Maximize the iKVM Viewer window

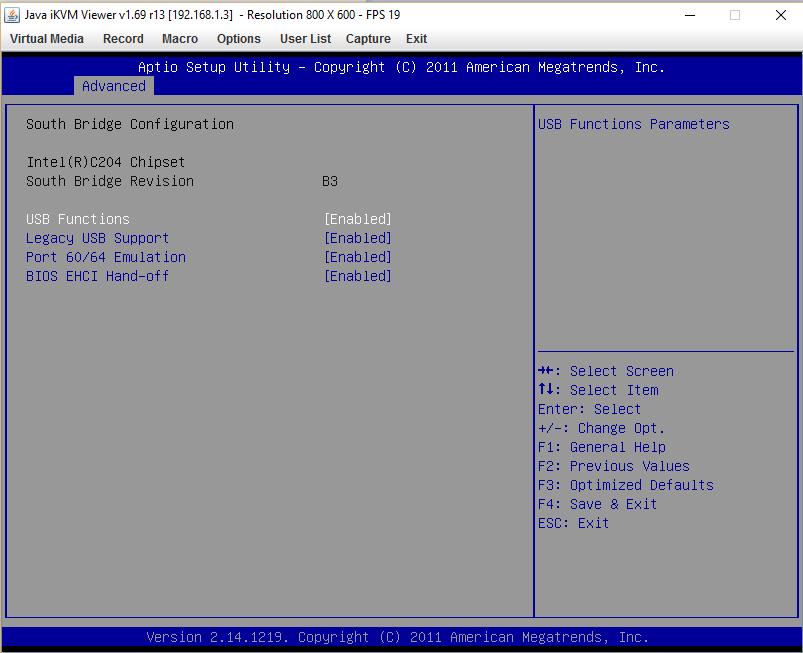click(x=735, y=15)
